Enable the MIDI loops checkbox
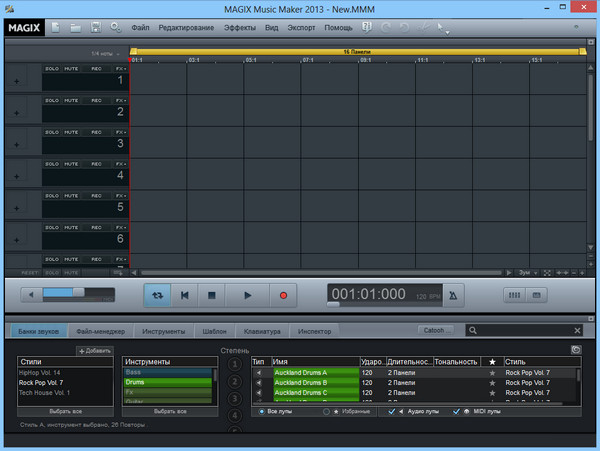600x451 pixels. pyautogui.click(x=457, y=411)
